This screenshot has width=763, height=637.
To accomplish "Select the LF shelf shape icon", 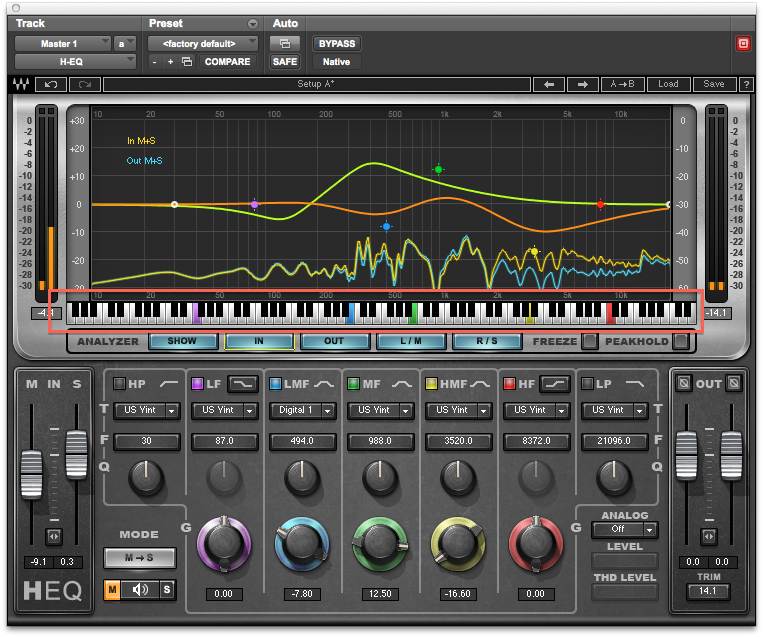I will point(242,384).
